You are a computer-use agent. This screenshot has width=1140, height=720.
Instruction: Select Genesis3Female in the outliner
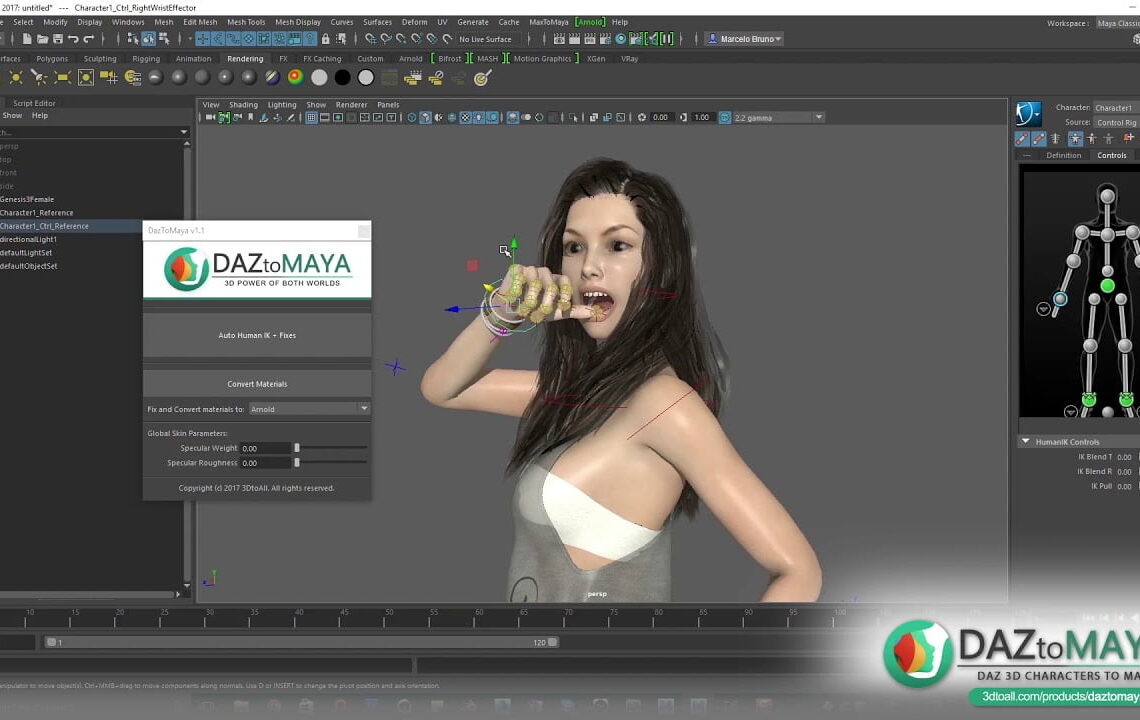[28, 200]
